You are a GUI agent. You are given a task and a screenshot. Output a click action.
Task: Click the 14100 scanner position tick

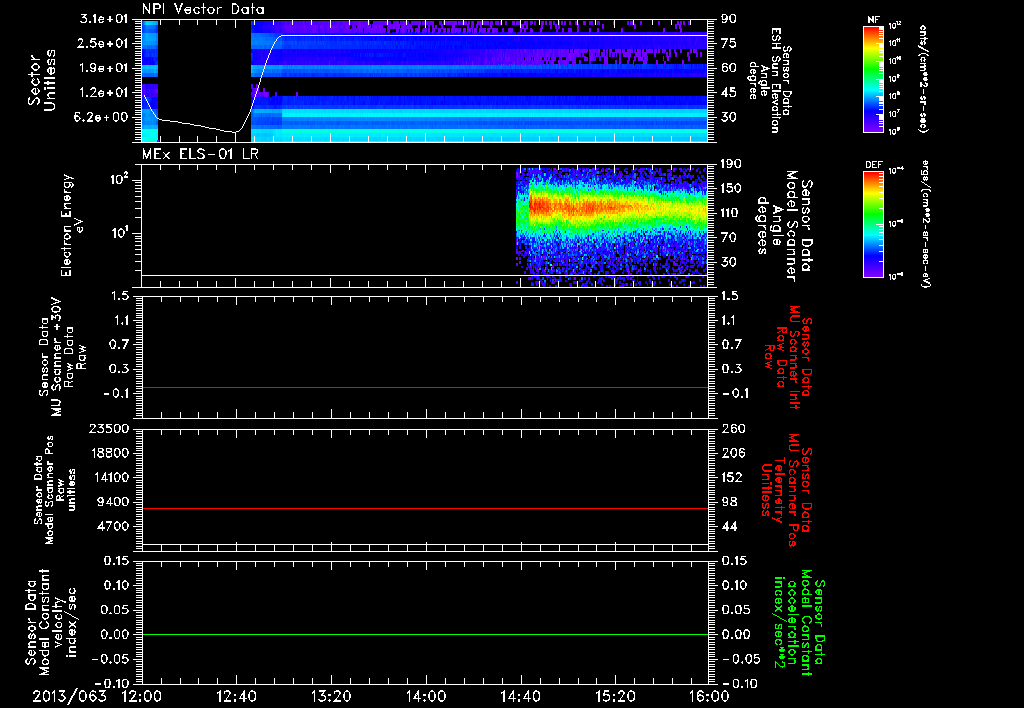108,477
